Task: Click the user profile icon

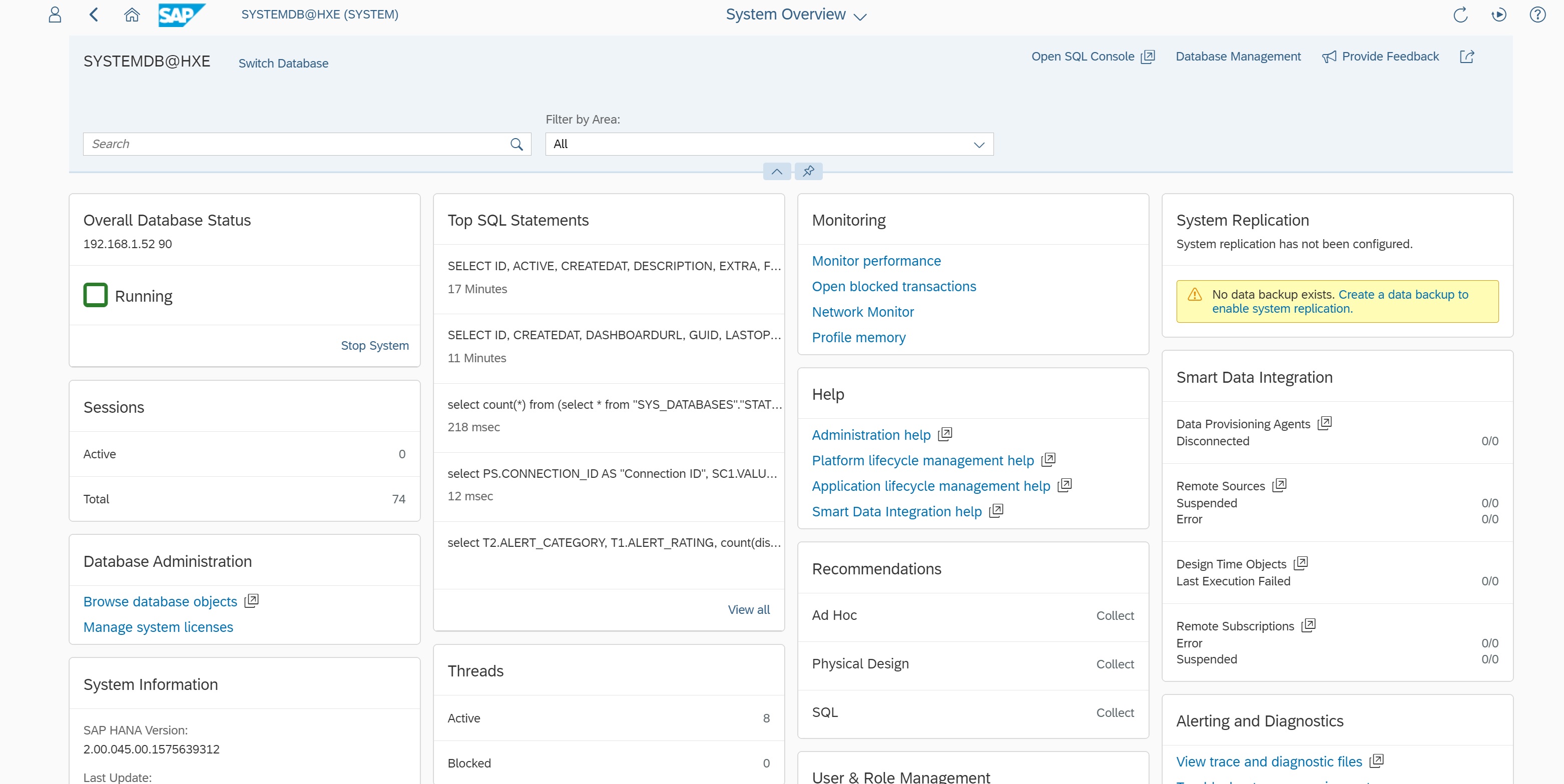Action: tap(55, 15)
